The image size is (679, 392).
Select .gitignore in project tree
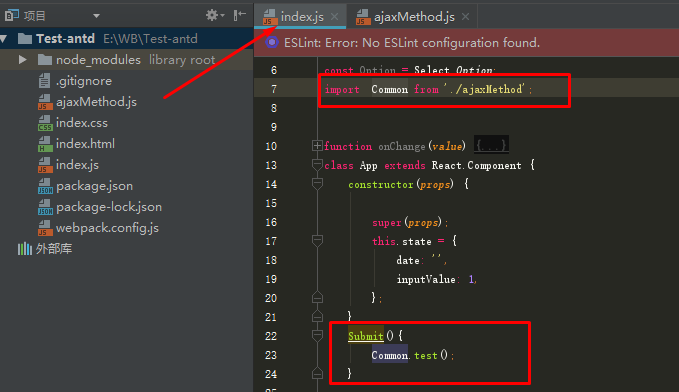[x=84, y=81]
